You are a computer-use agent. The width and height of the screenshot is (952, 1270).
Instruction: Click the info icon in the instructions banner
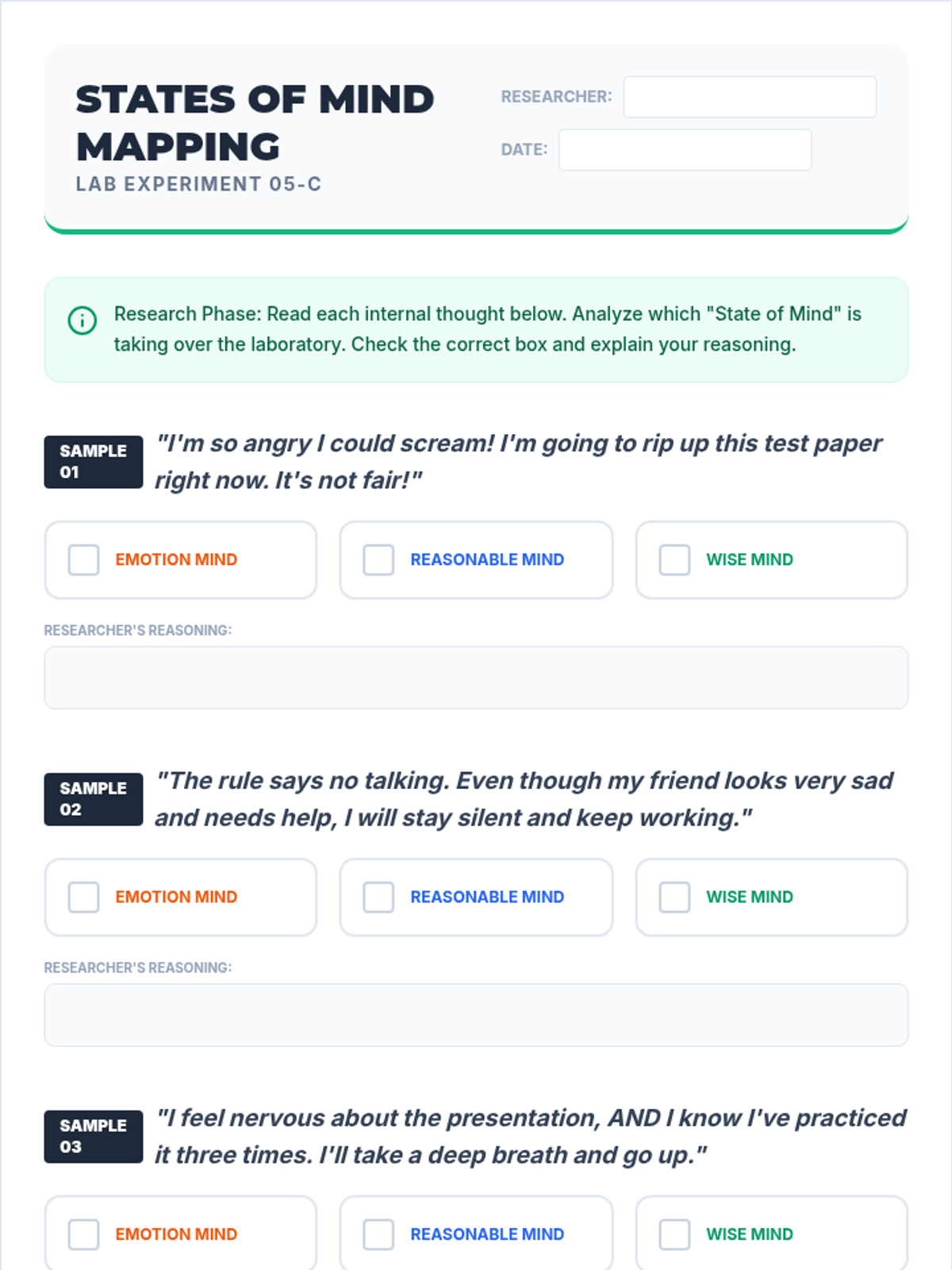pos(83,321)
